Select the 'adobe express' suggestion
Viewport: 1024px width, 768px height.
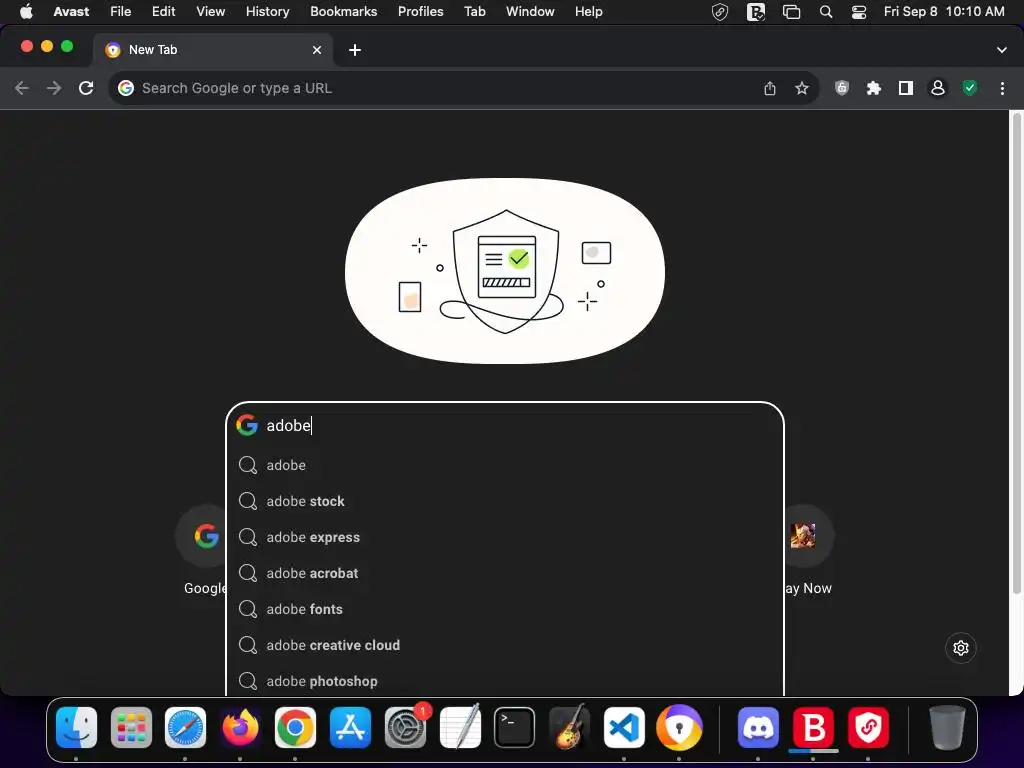(504, 537)
